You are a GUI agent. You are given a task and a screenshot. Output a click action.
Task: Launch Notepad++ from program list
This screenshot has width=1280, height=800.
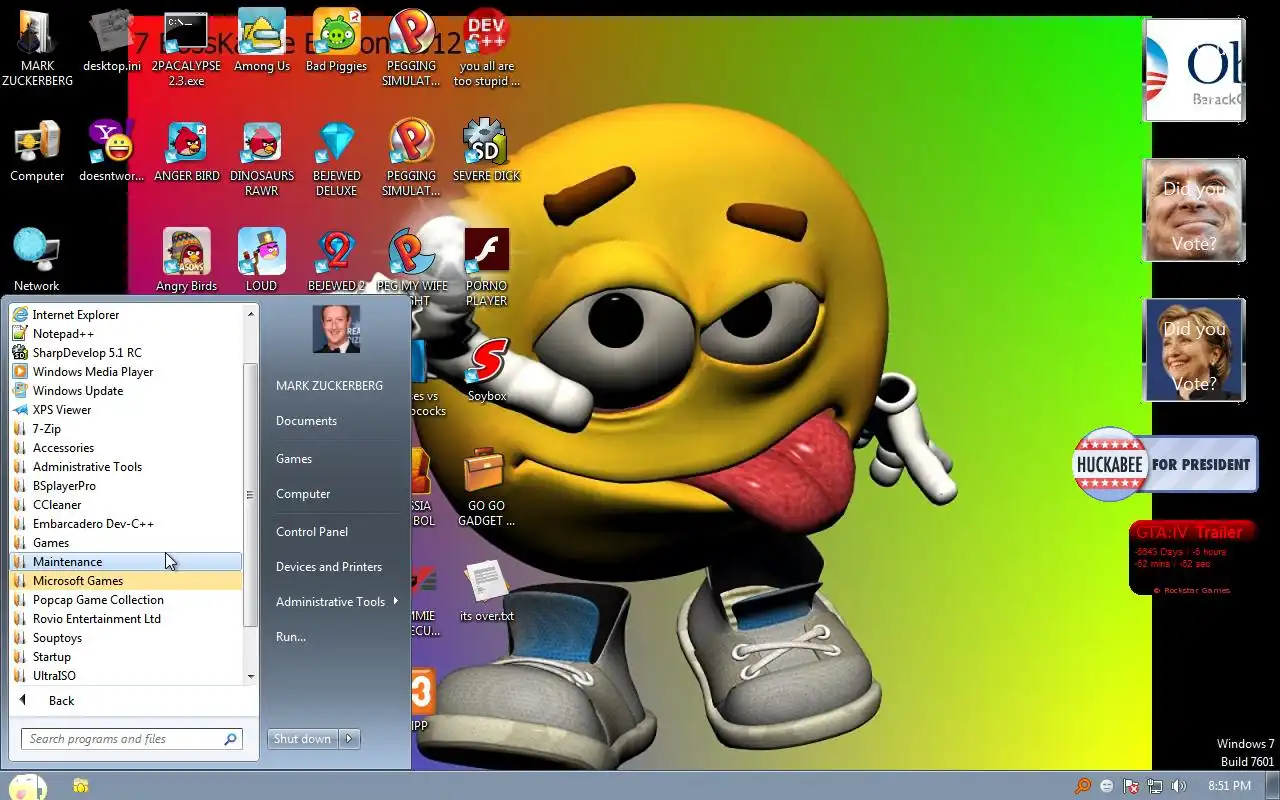tap(126, 333)
